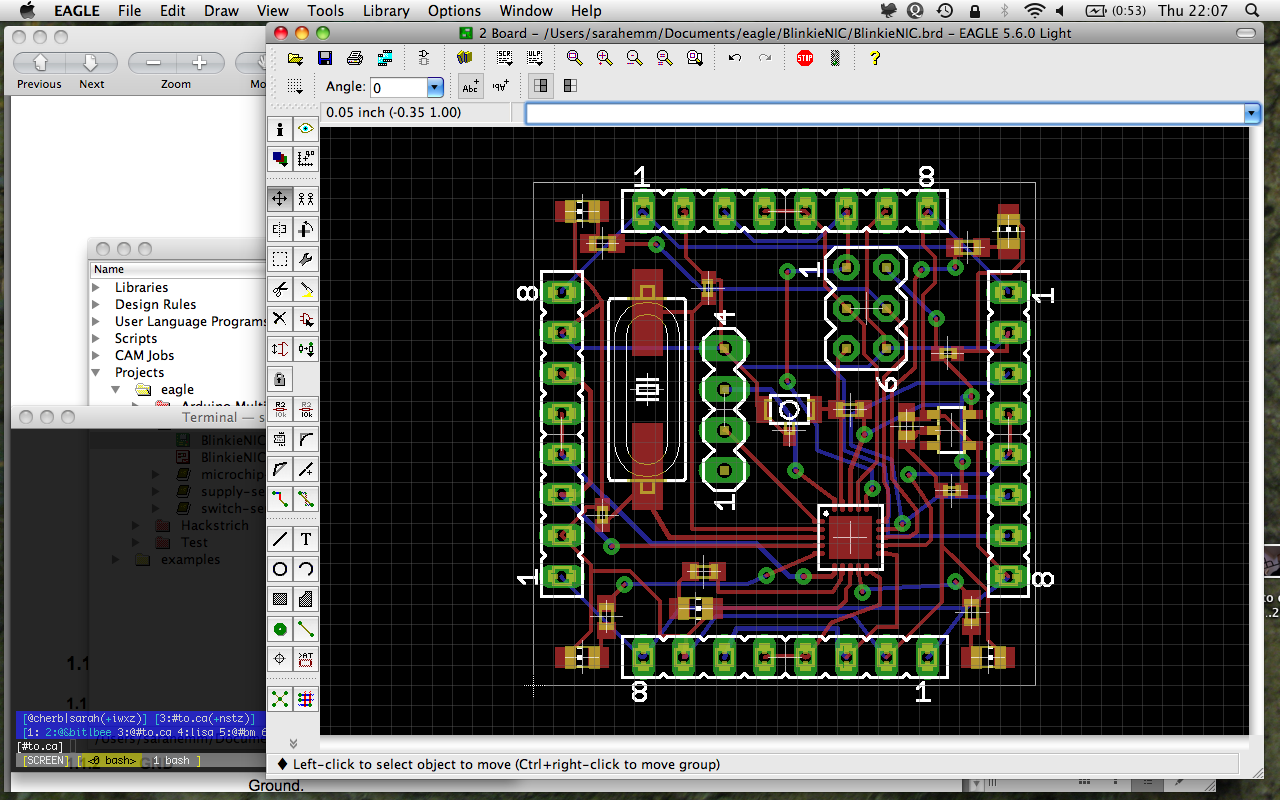Toggle the mirror off layout button
Viewport: 1280px width, 800px height.
tap(541, 86)
